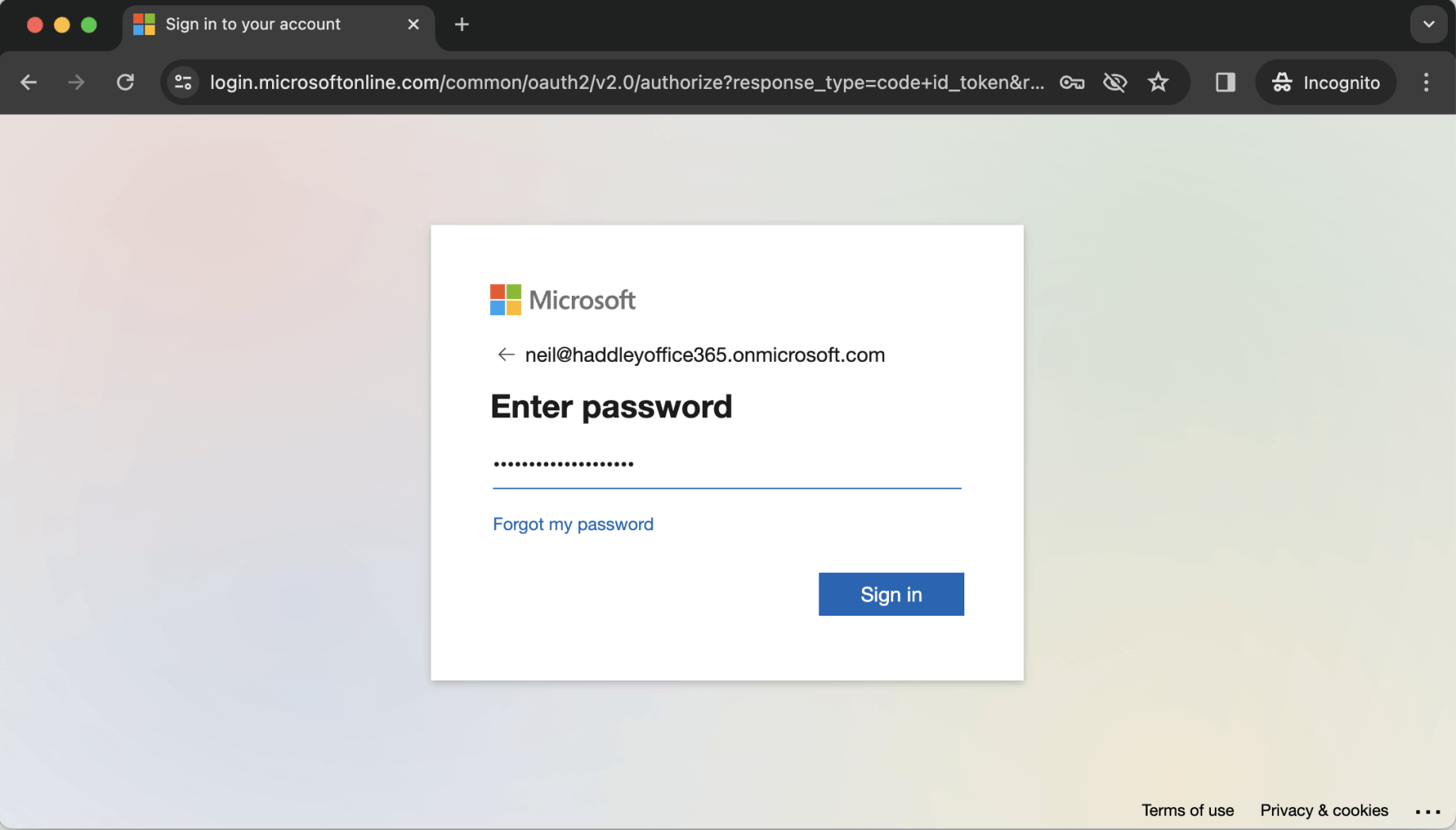Click the browser forward arrow
Image resolution: width=1456 pixels, height=830 pixels.
coord(76,83)
